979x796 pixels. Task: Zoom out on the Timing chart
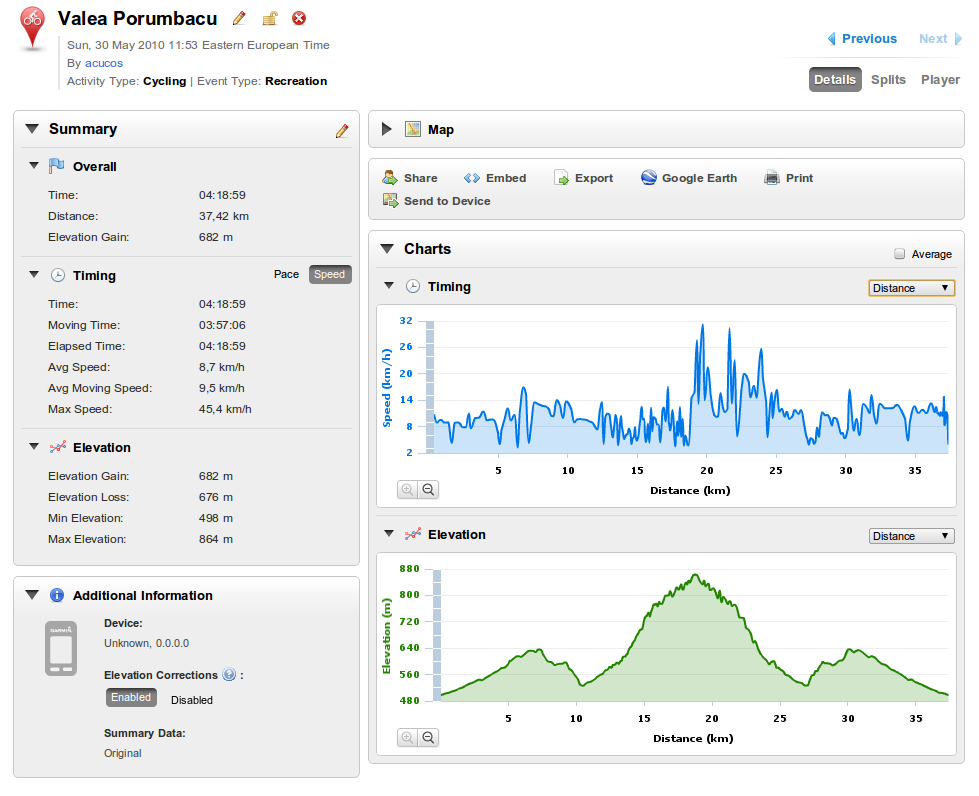428,489
